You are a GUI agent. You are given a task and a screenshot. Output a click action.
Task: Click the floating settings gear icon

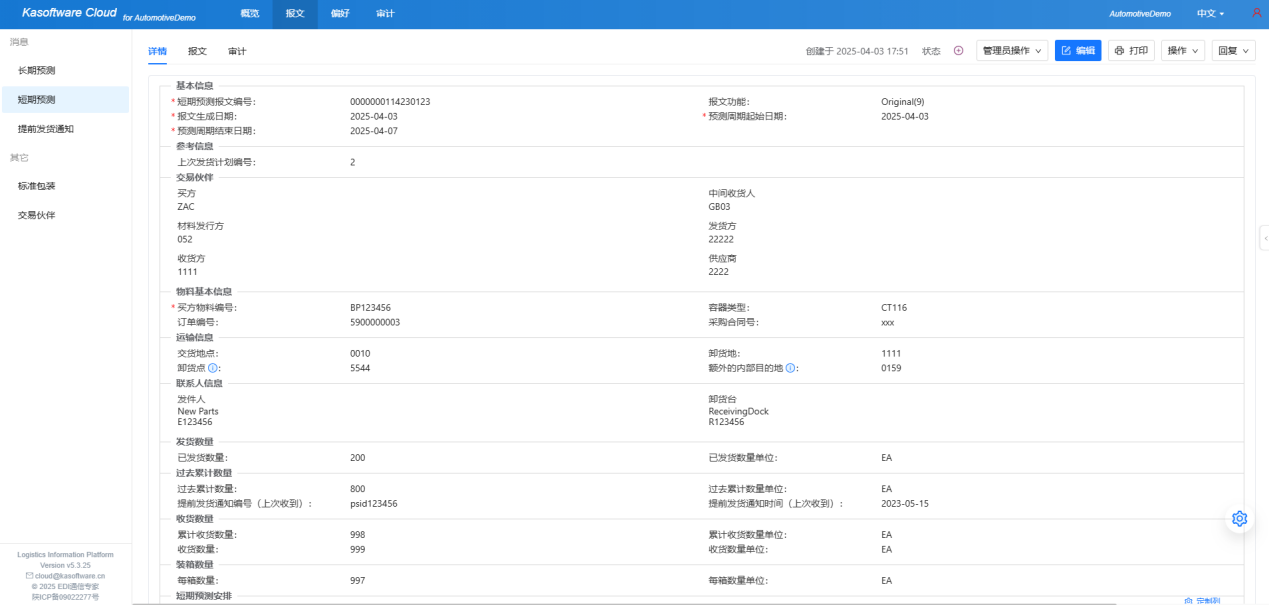[1240, 518]
